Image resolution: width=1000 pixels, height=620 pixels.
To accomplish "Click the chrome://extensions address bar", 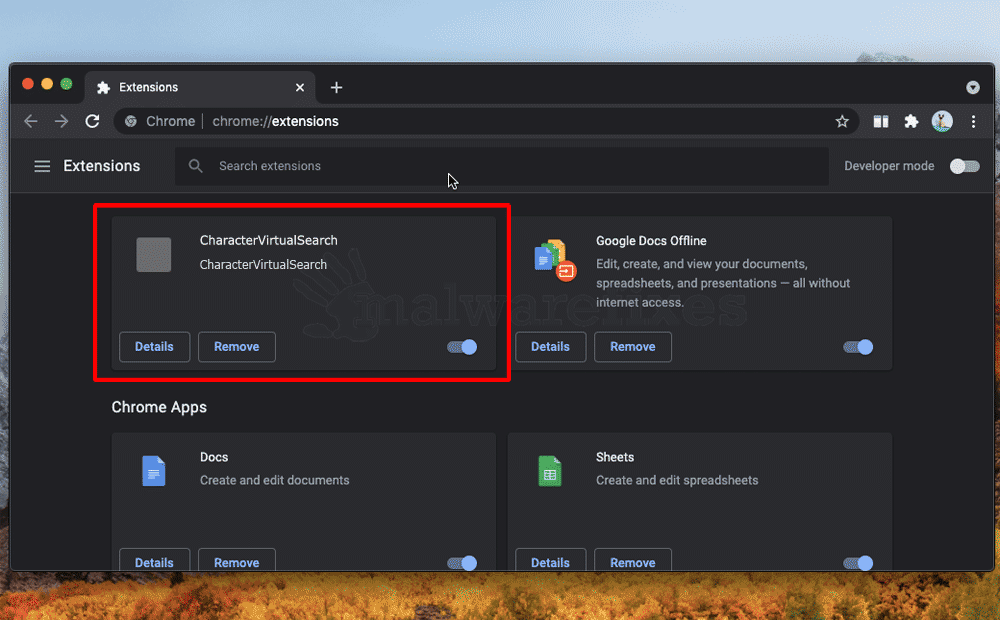I will [486, 121].
